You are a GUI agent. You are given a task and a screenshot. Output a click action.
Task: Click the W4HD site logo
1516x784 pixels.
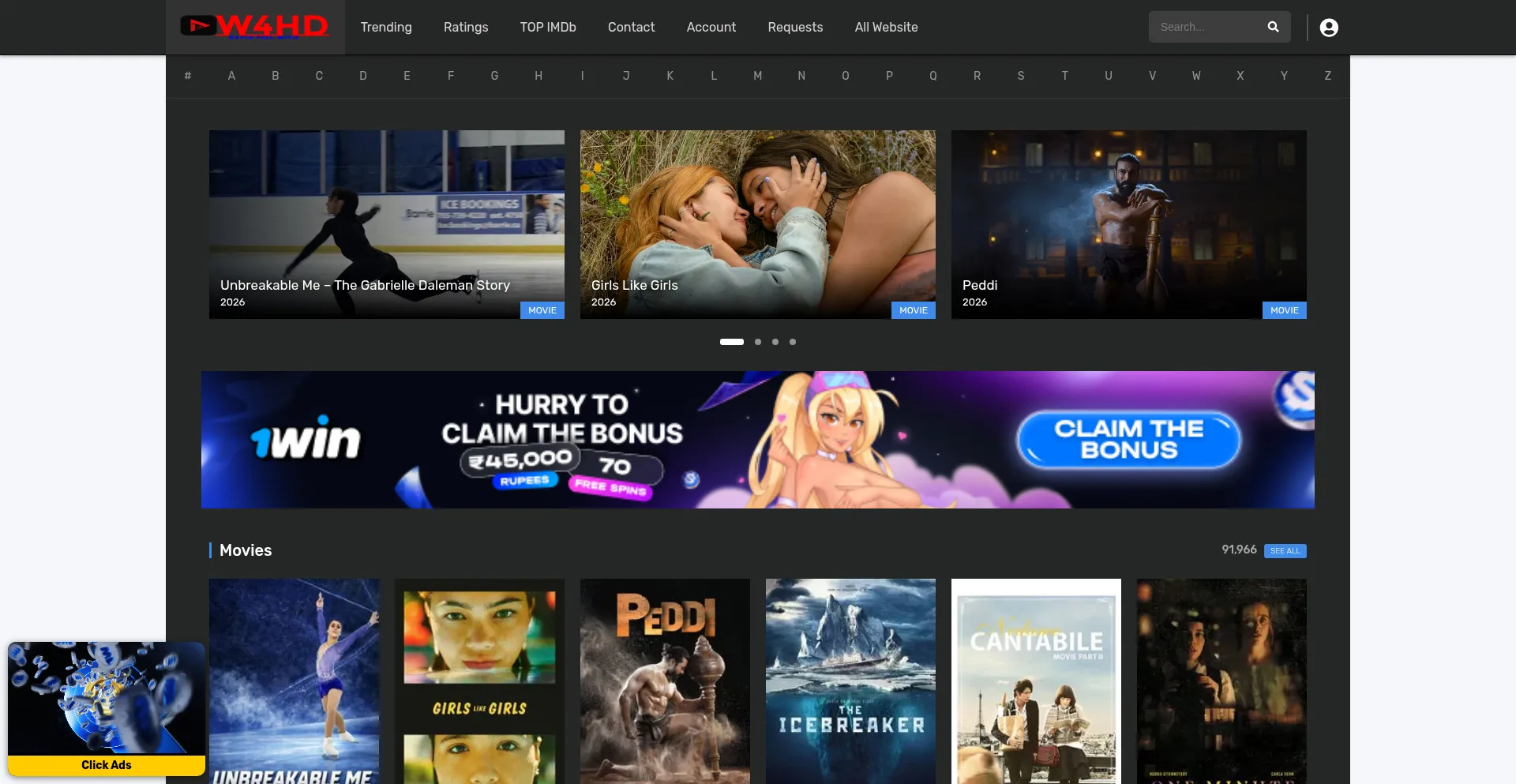[254, 27]
